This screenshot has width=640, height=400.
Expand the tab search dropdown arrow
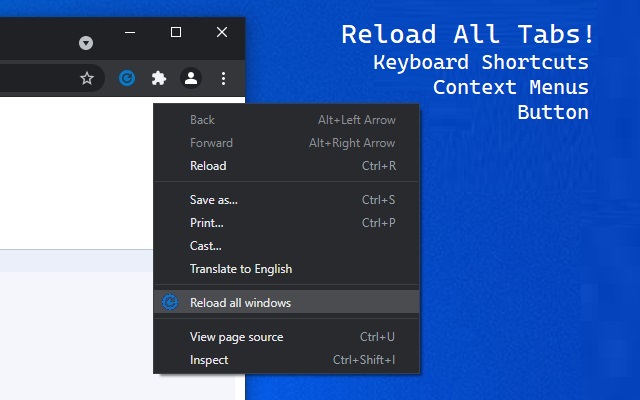tap(86, 43)
